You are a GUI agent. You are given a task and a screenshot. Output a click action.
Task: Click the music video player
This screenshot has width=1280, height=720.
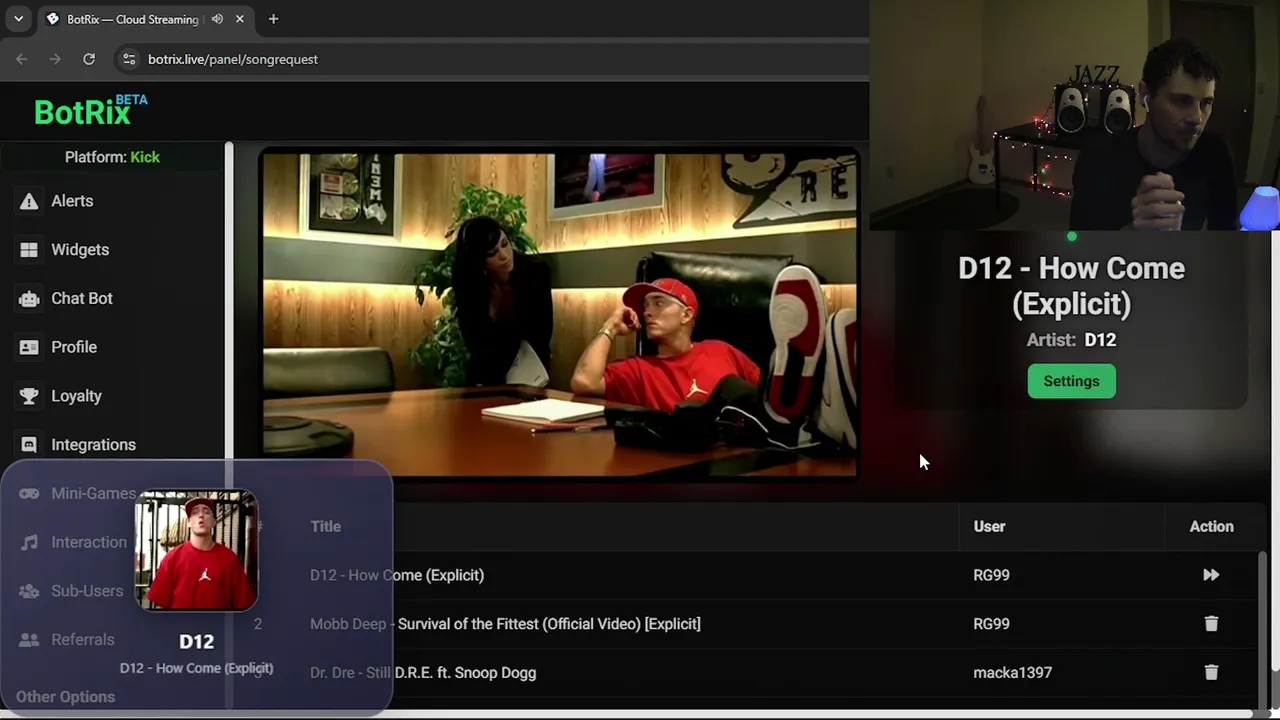[x=559, y=314]
